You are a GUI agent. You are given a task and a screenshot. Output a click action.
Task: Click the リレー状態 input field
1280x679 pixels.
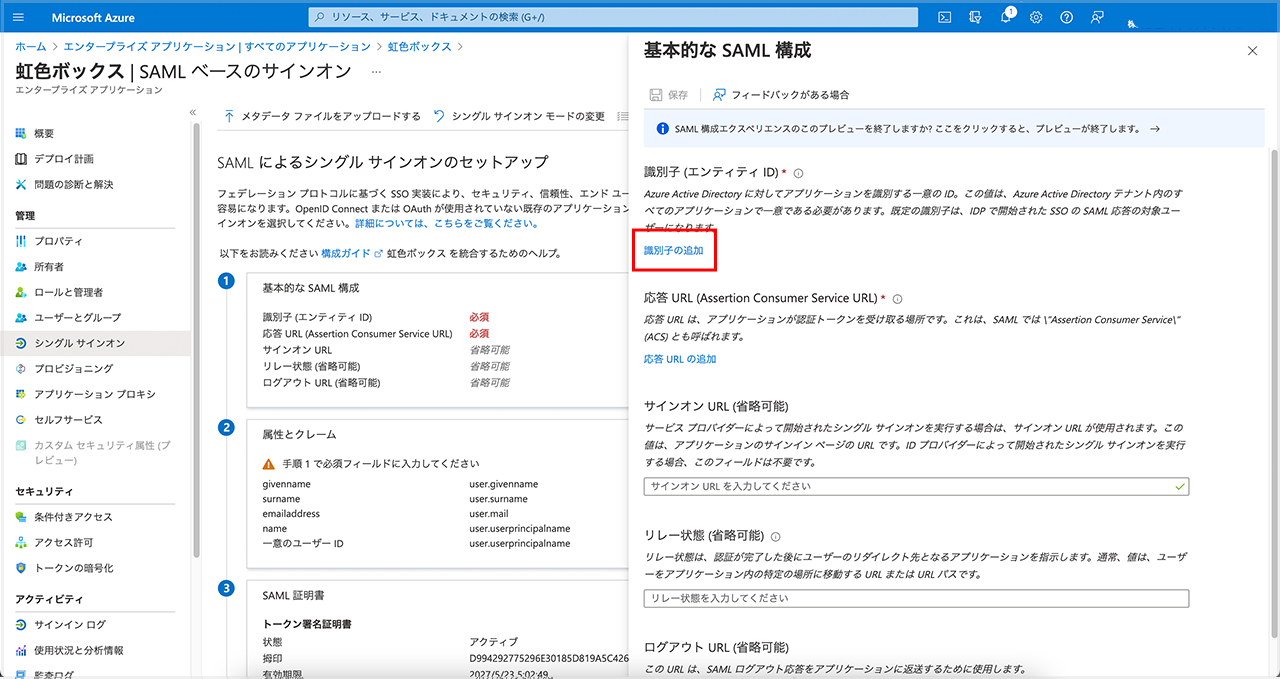tap(915, 598)
